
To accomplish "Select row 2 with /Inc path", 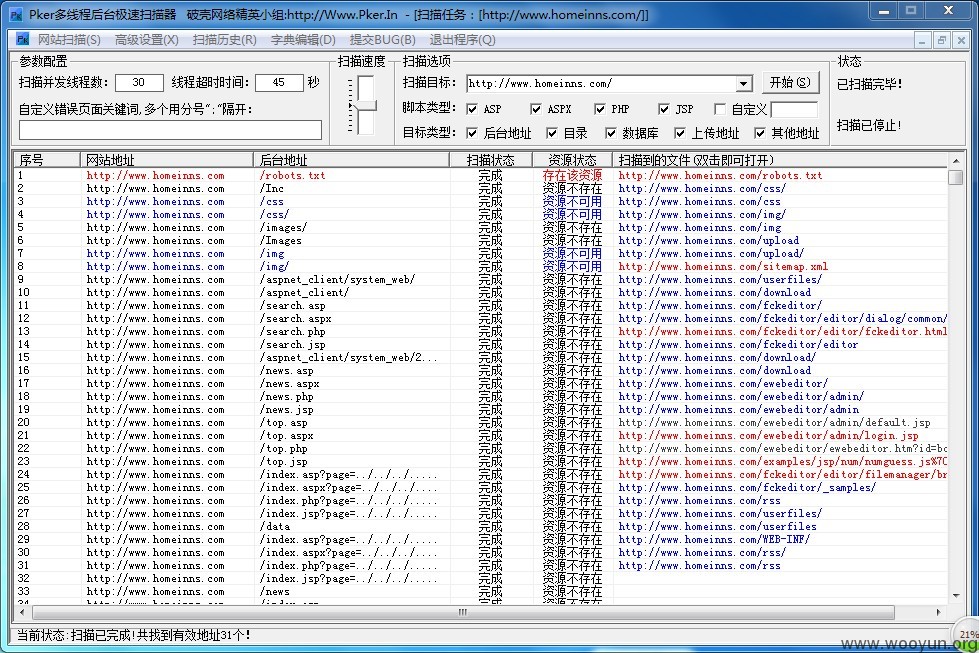I will pyautogui.click(x=272, y=189).
